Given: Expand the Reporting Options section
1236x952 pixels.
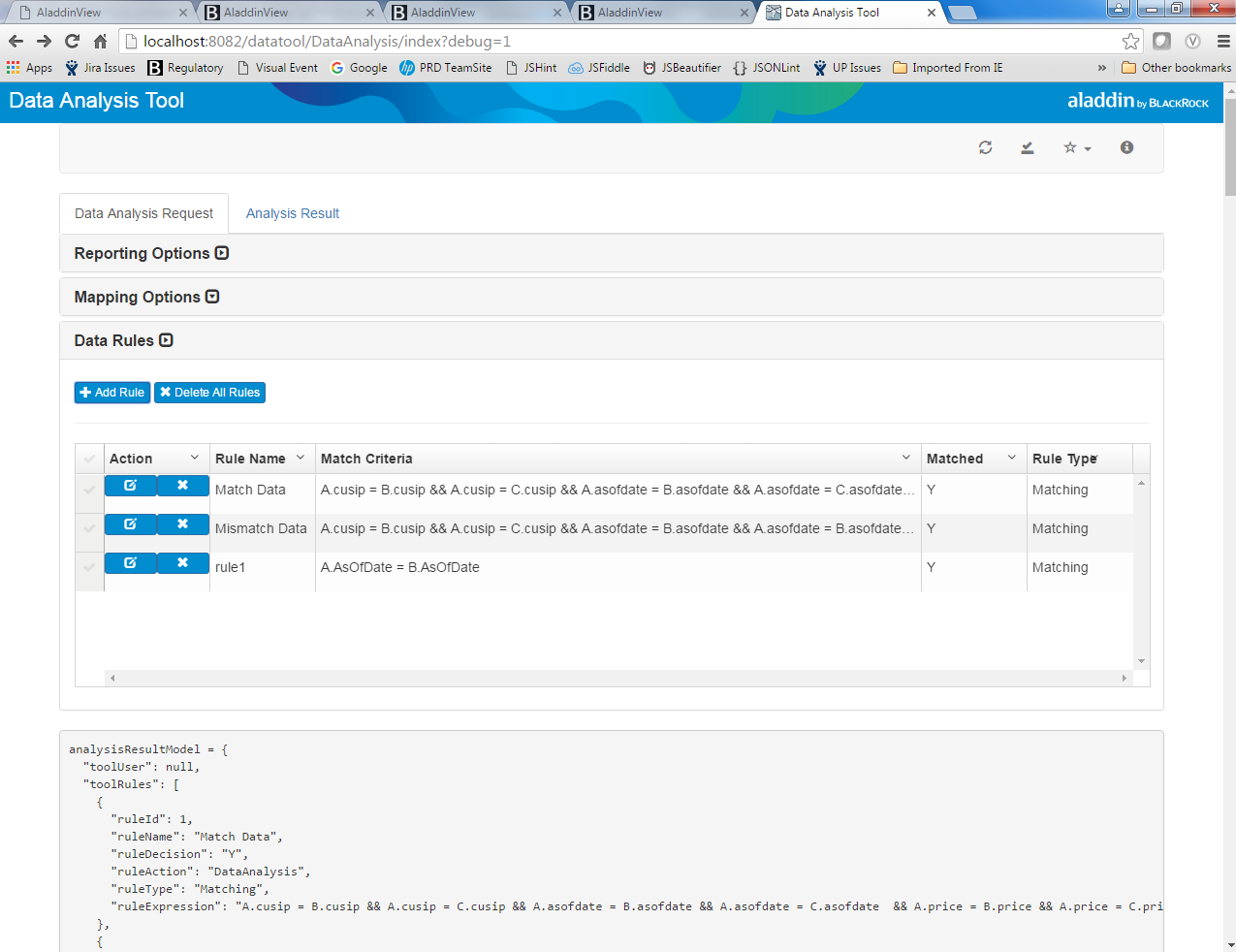Looking at the screenshot, I should tap(222, 253).
